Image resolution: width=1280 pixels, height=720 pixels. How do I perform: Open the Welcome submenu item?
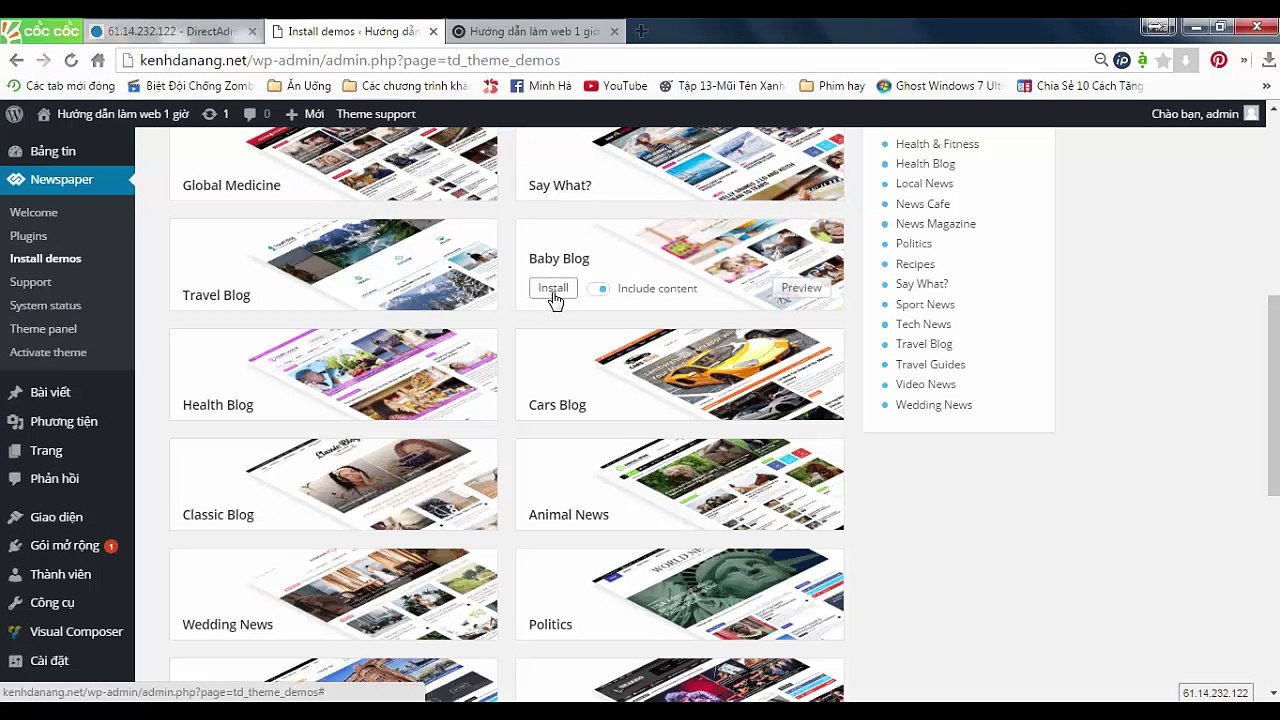coord(34,212)
